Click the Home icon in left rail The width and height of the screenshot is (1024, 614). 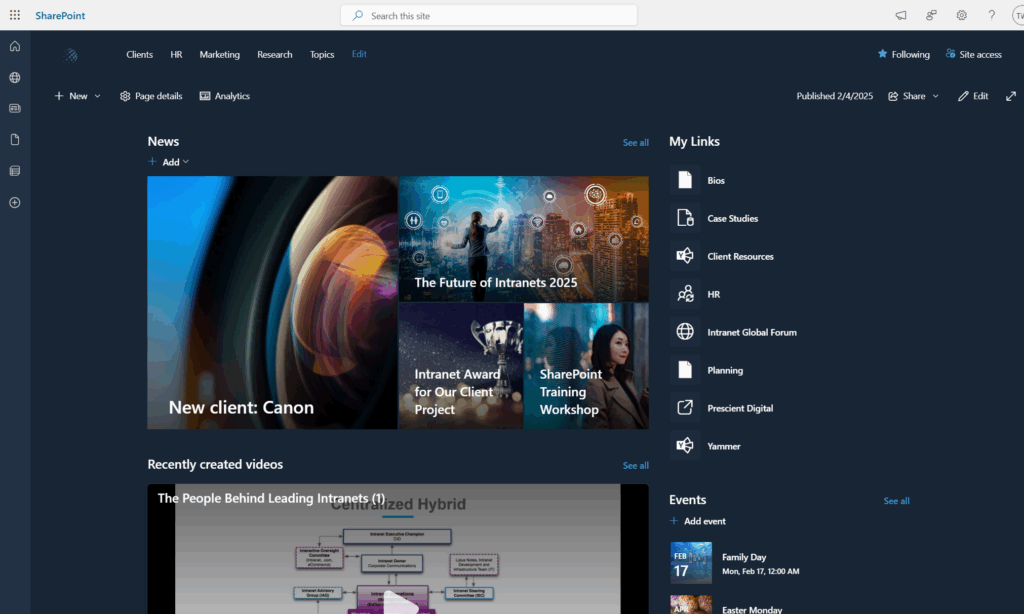pos(15,46)
